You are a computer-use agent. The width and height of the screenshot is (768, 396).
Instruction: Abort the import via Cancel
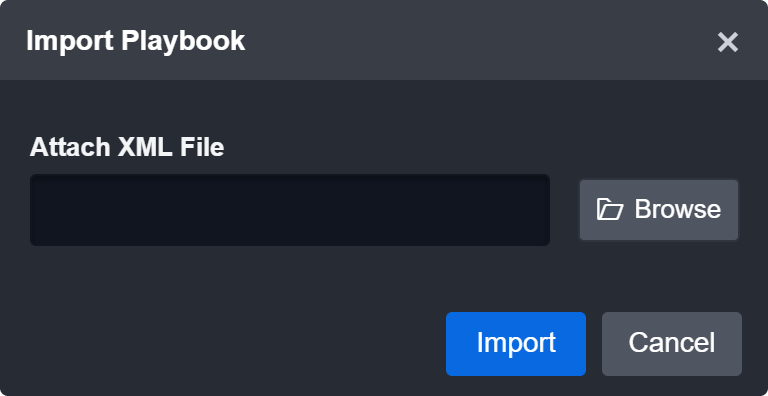click(x=672, y=344)
